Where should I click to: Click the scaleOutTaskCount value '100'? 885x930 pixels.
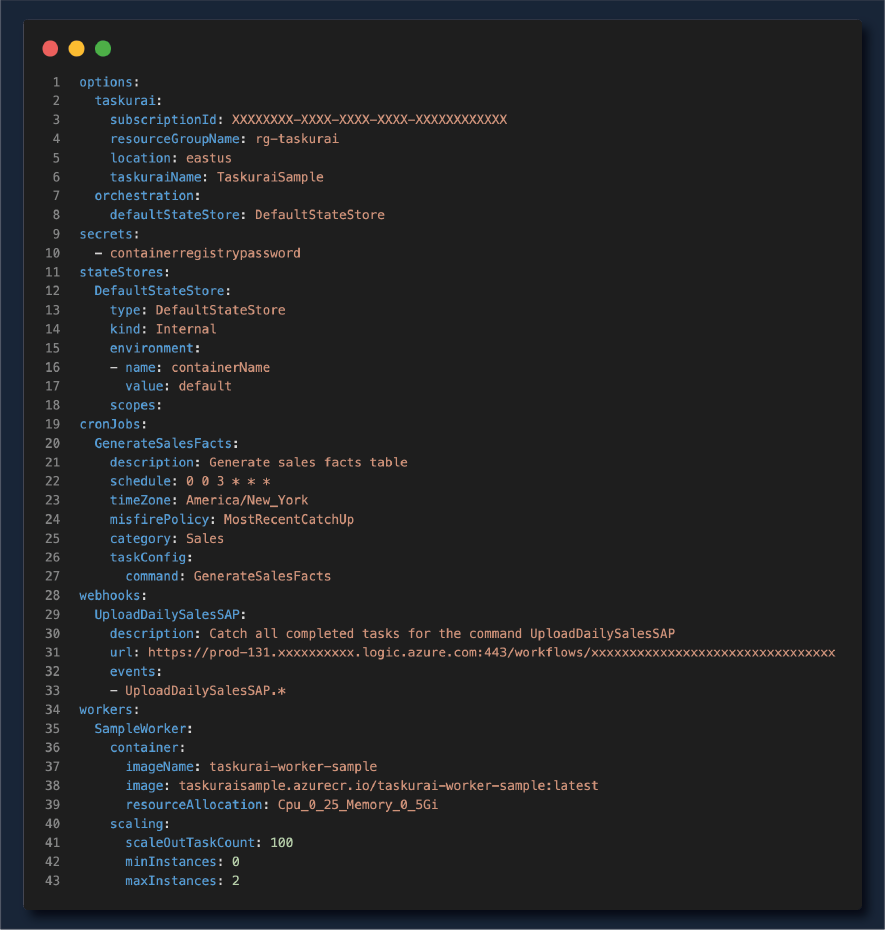pyautogui.click(x=282, y=843)
